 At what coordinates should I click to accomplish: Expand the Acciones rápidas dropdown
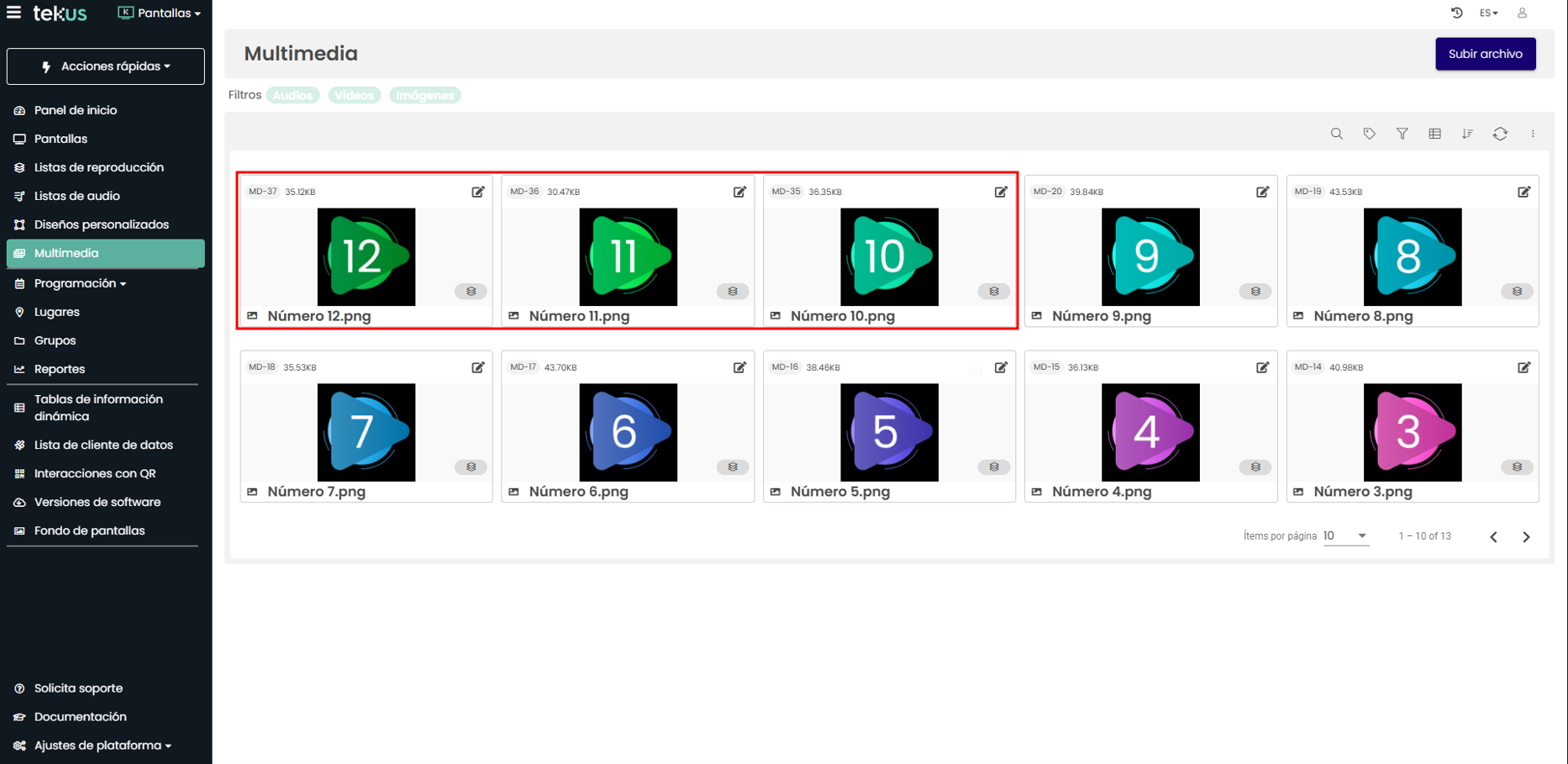(106, 66)
